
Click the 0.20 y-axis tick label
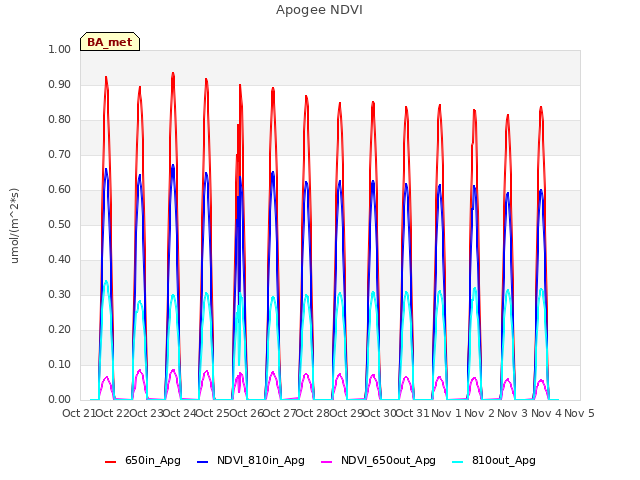click(x=60, y=329)
